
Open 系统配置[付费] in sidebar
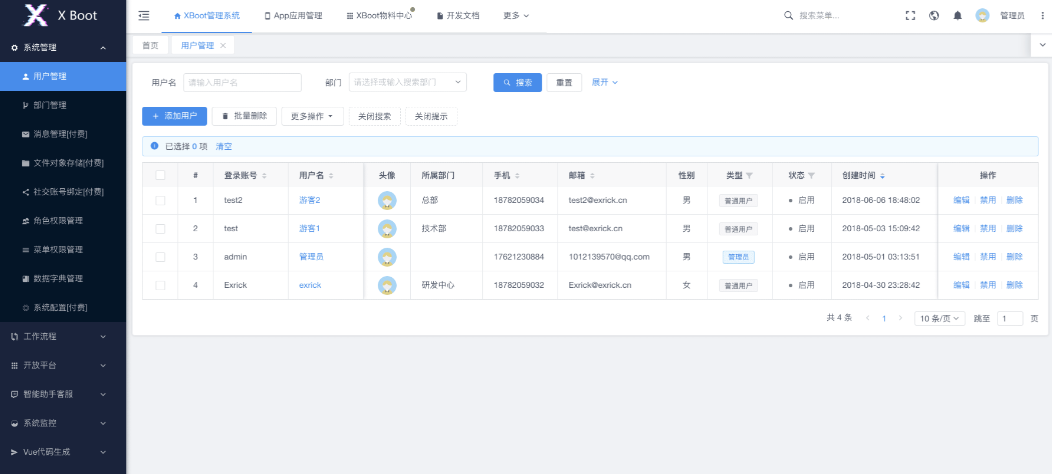click(x=63, y=307)
